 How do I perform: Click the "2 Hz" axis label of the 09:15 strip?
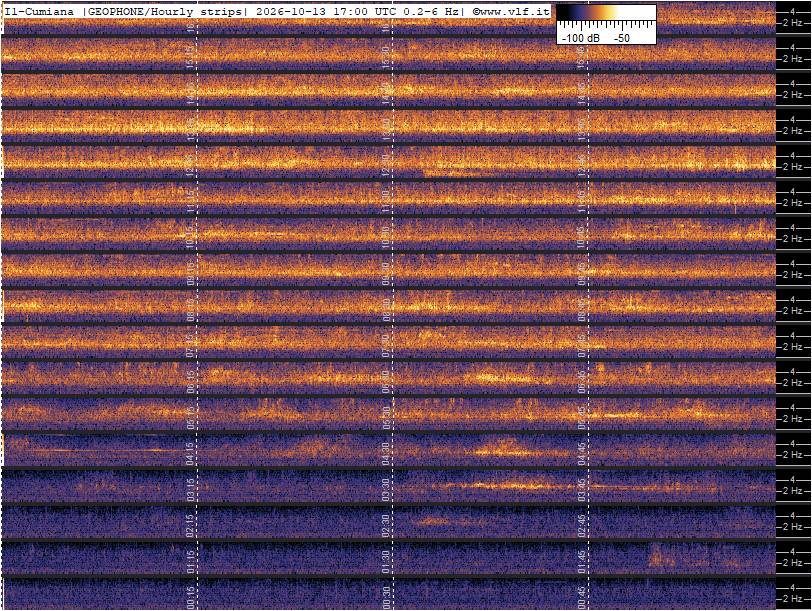tap(792, 275)
